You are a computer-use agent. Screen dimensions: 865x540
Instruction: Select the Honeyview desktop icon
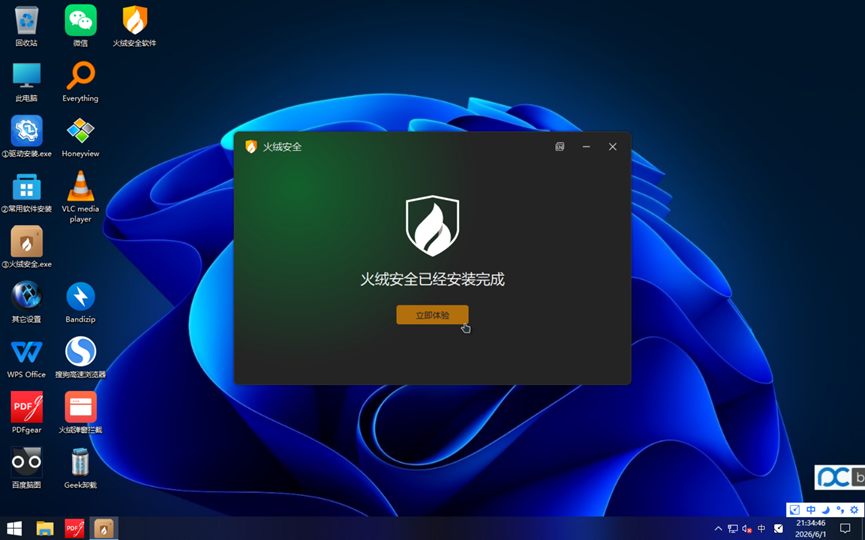[x=81, y=137]
